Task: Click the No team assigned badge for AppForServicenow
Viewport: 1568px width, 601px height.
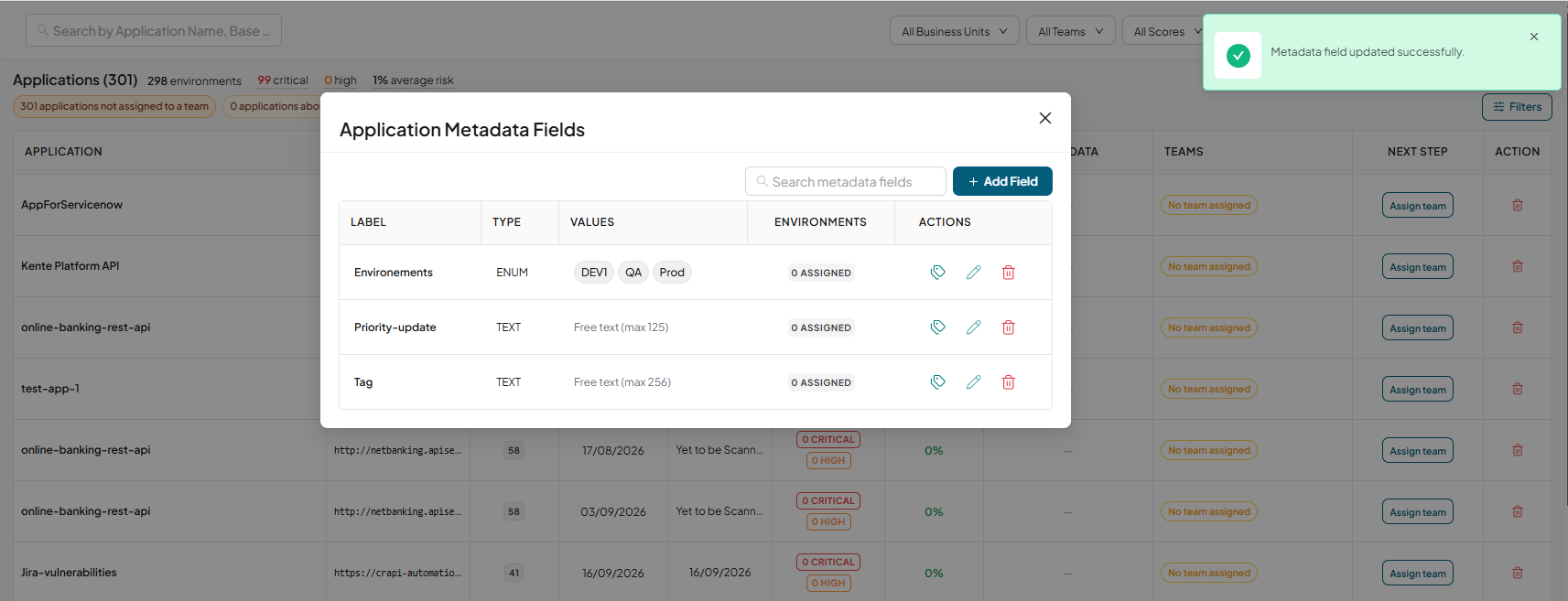Action: (x=1209, y=206)
